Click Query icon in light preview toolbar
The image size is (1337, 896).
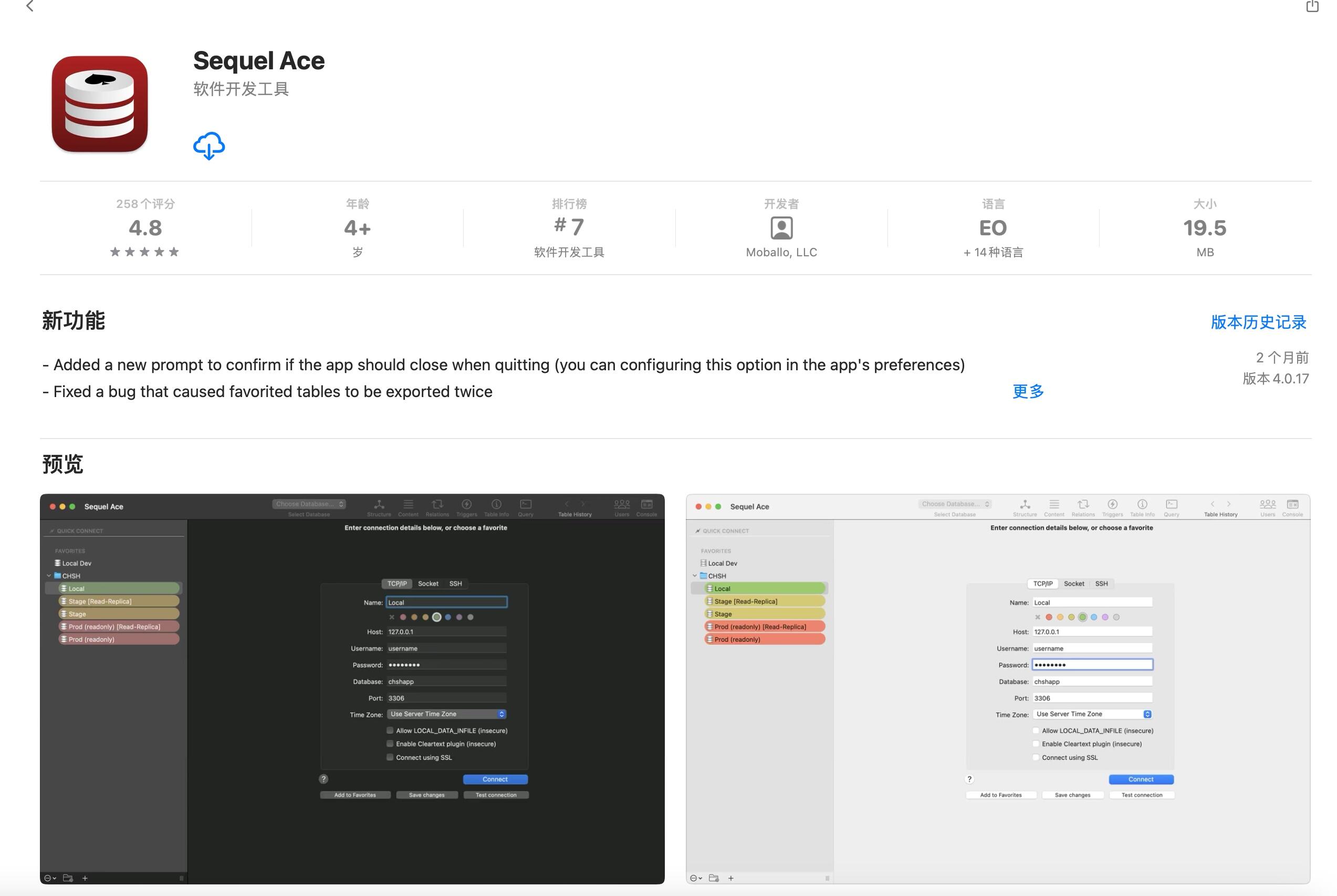coord(1171,505)
